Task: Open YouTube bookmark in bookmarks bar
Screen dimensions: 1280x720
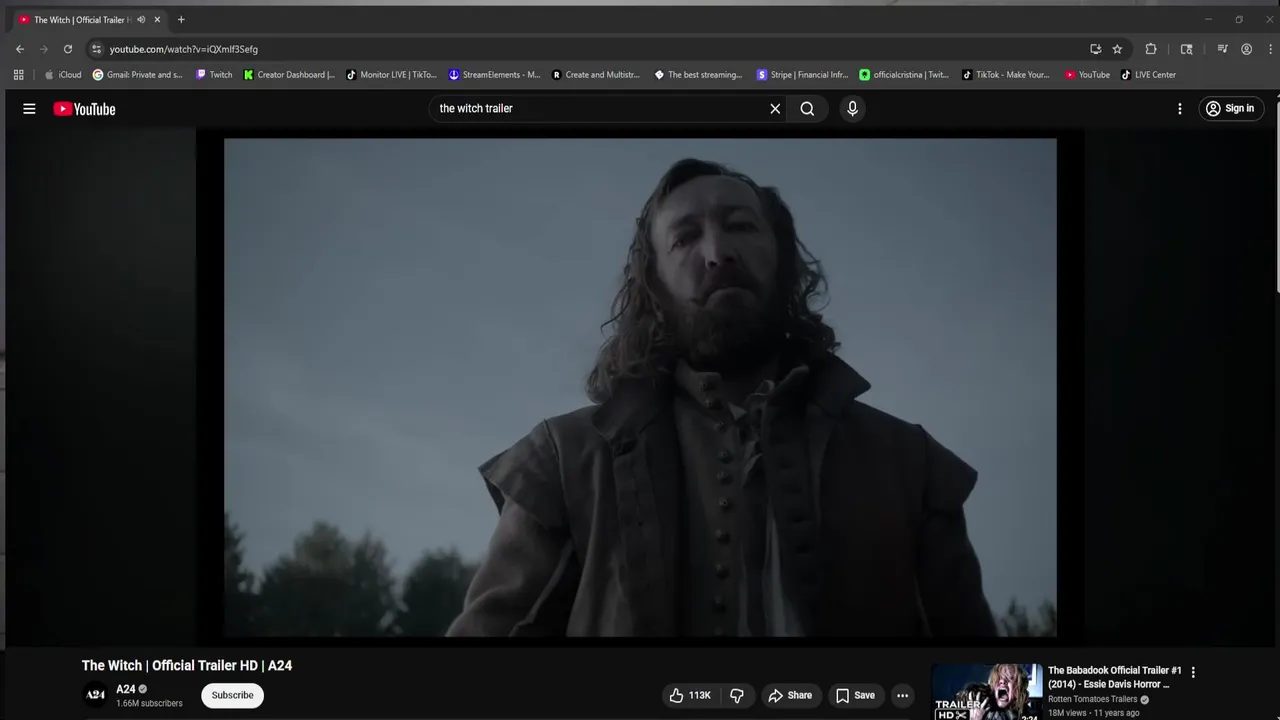Action: click(1087, 75)
